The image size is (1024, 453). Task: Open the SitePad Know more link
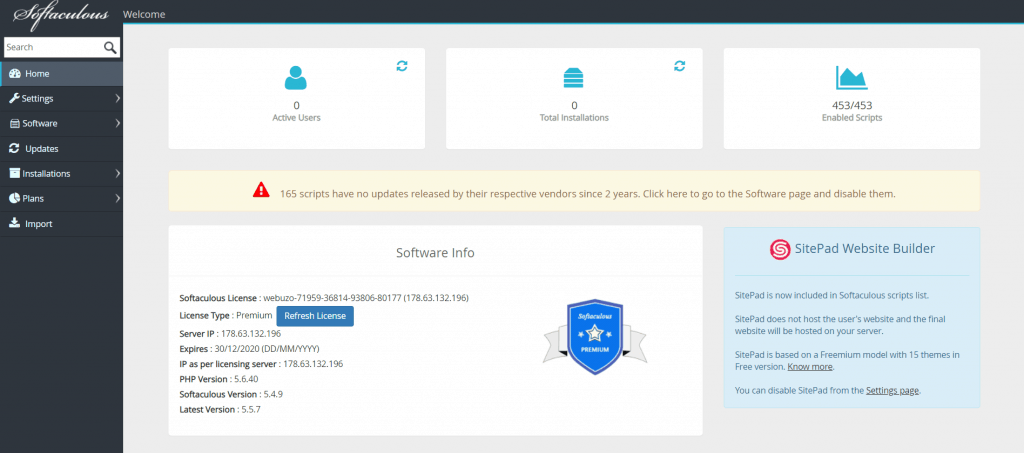point(810,367)
